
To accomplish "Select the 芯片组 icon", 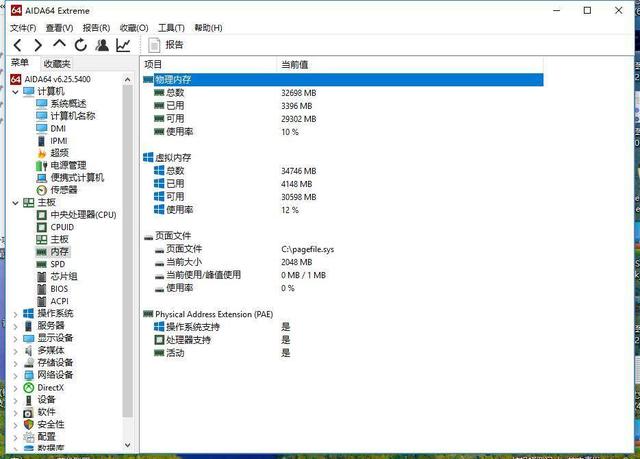I will pos(42,277).
